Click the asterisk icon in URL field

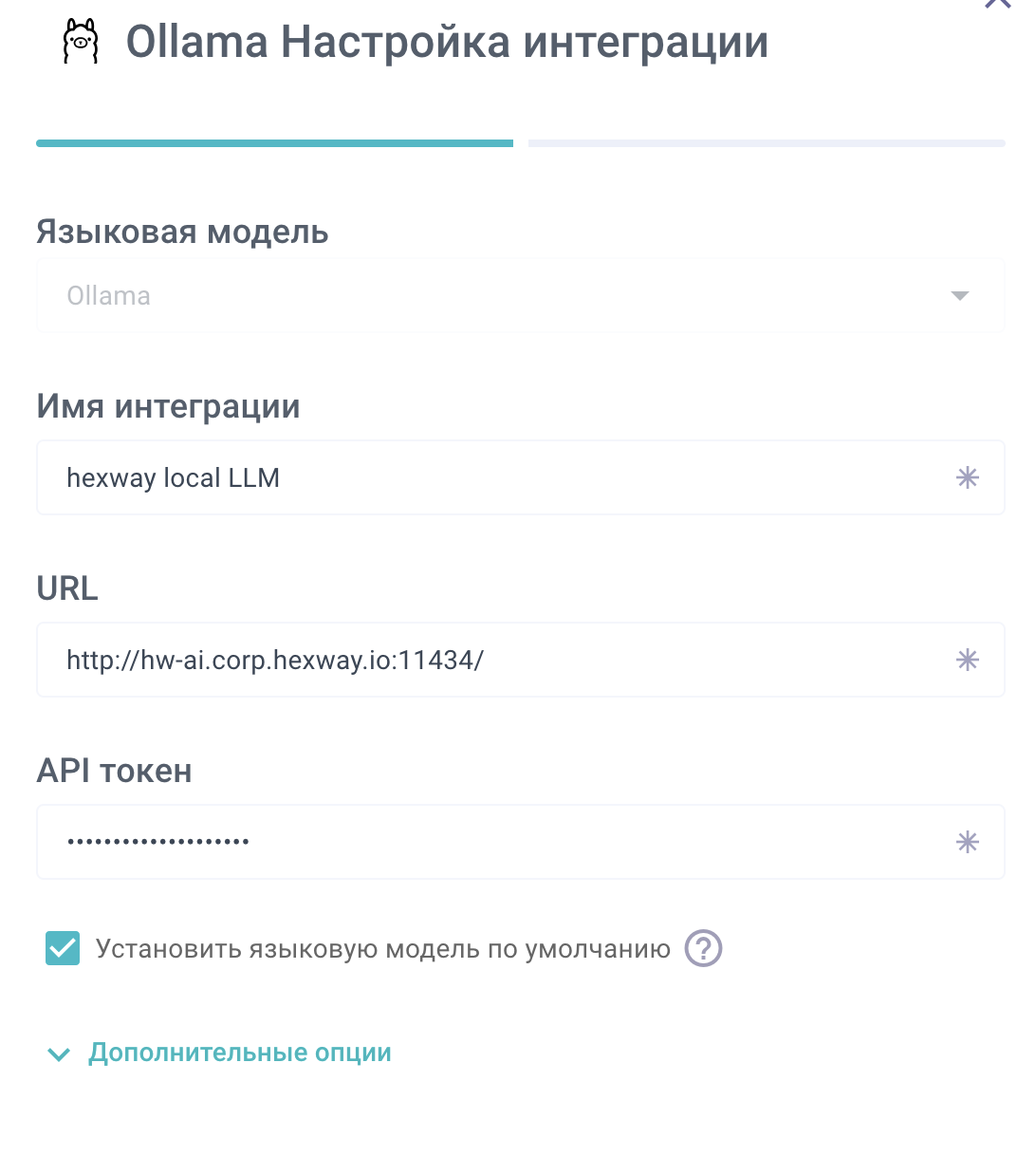[967, 661]
